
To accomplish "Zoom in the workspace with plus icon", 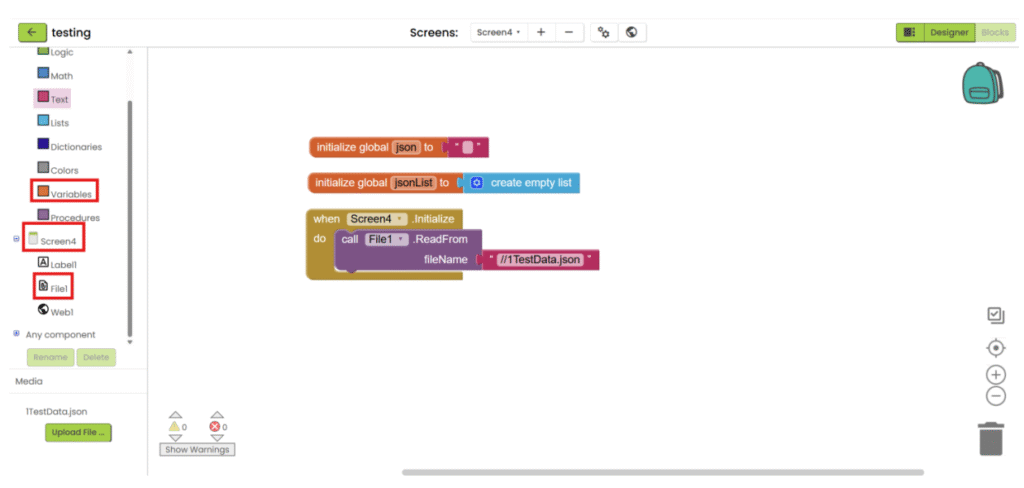I will (x=995, y=374).
